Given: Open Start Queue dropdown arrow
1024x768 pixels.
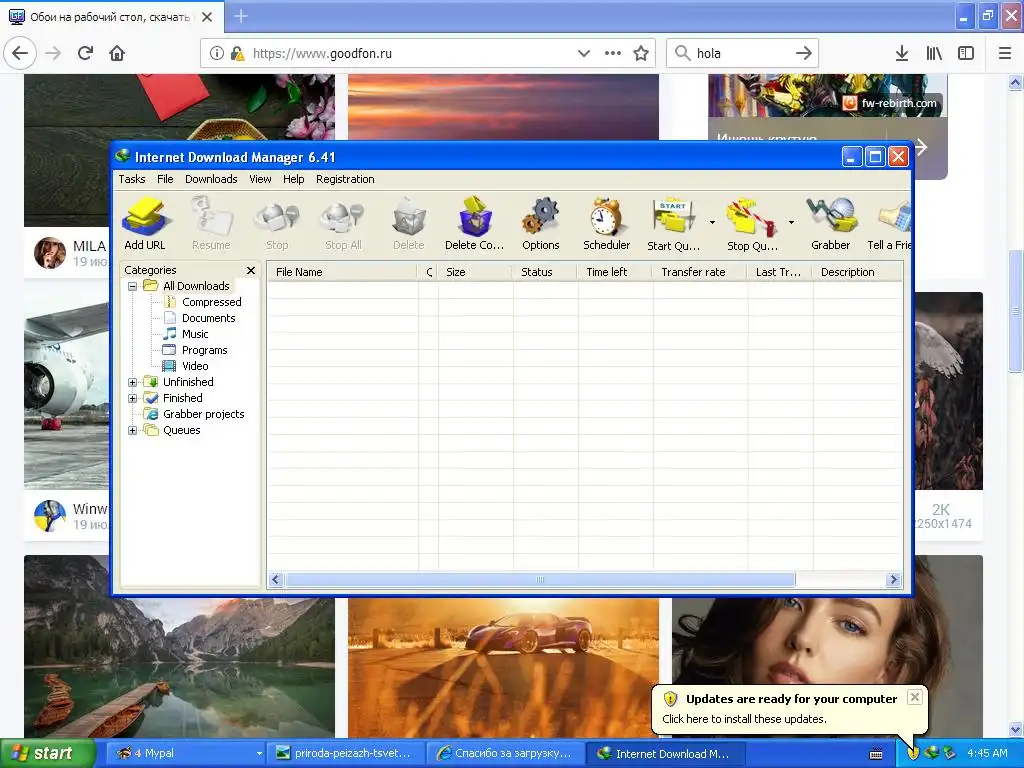Looking at the screenshot, I should pyautogui.click(x=712, y=223).
